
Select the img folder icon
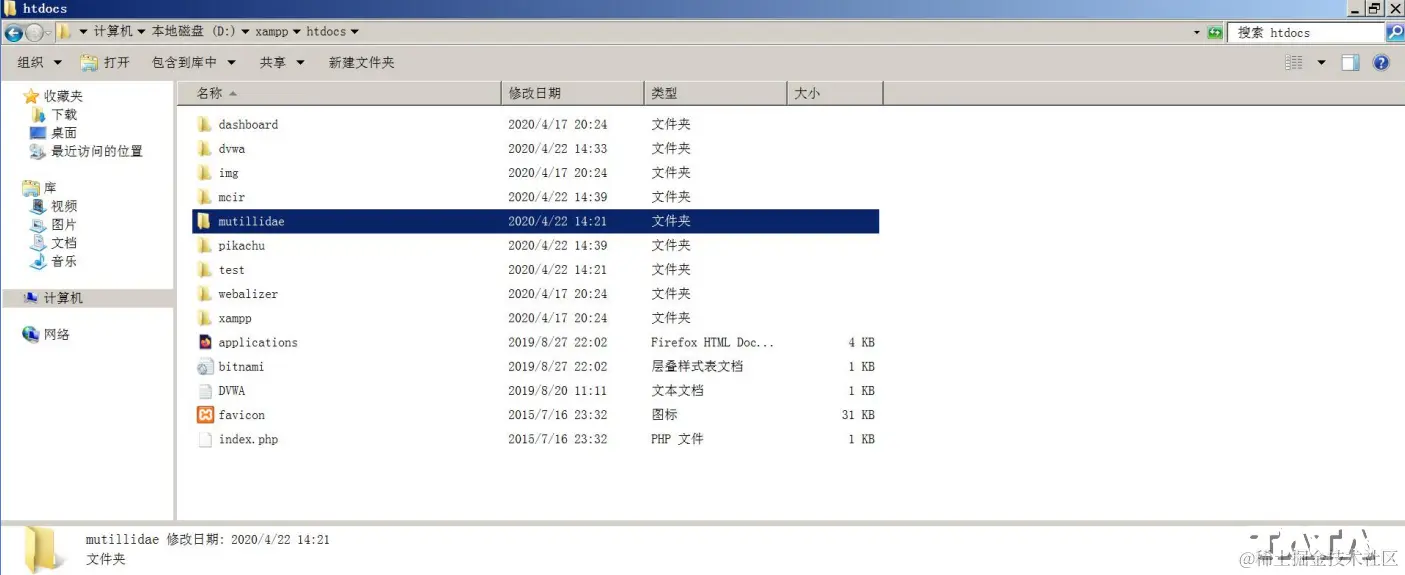[205, 172]
